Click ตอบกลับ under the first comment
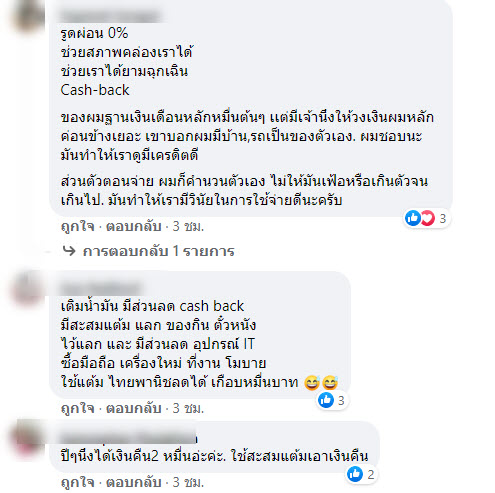Viewport: 495px width, 493px height. click(134, 227)
